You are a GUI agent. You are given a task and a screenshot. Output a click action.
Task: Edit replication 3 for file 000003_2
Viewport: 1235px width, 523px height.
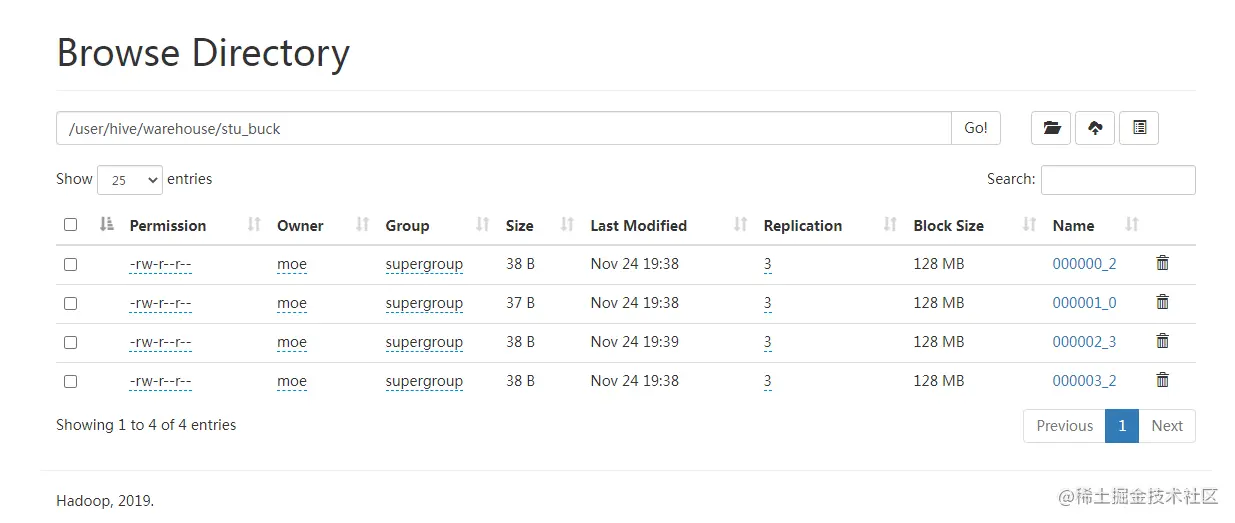pos(767,382)
